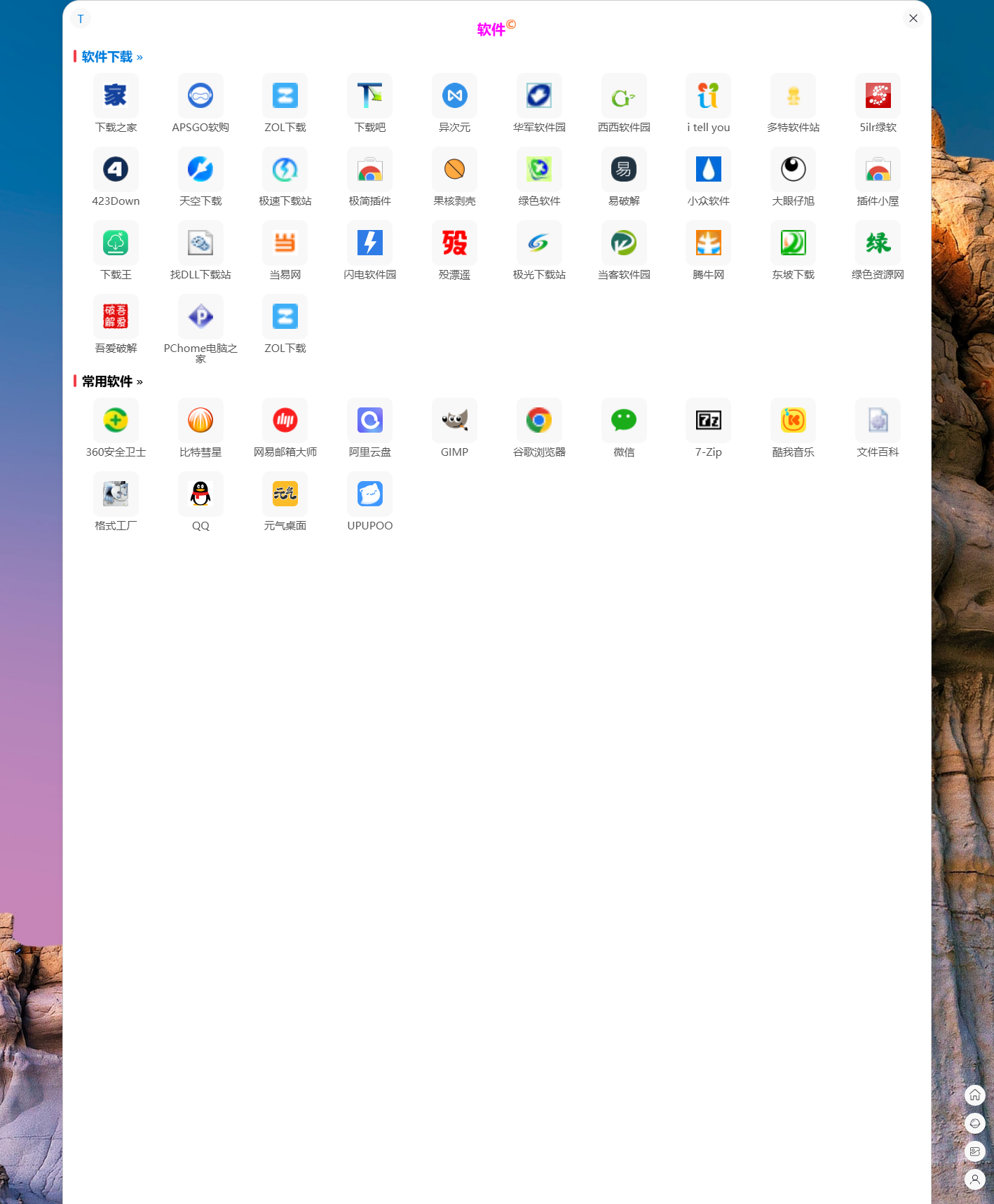Open the 下载之家 site icon
This screenshot has height=1204, width=994.
[116, 96]
